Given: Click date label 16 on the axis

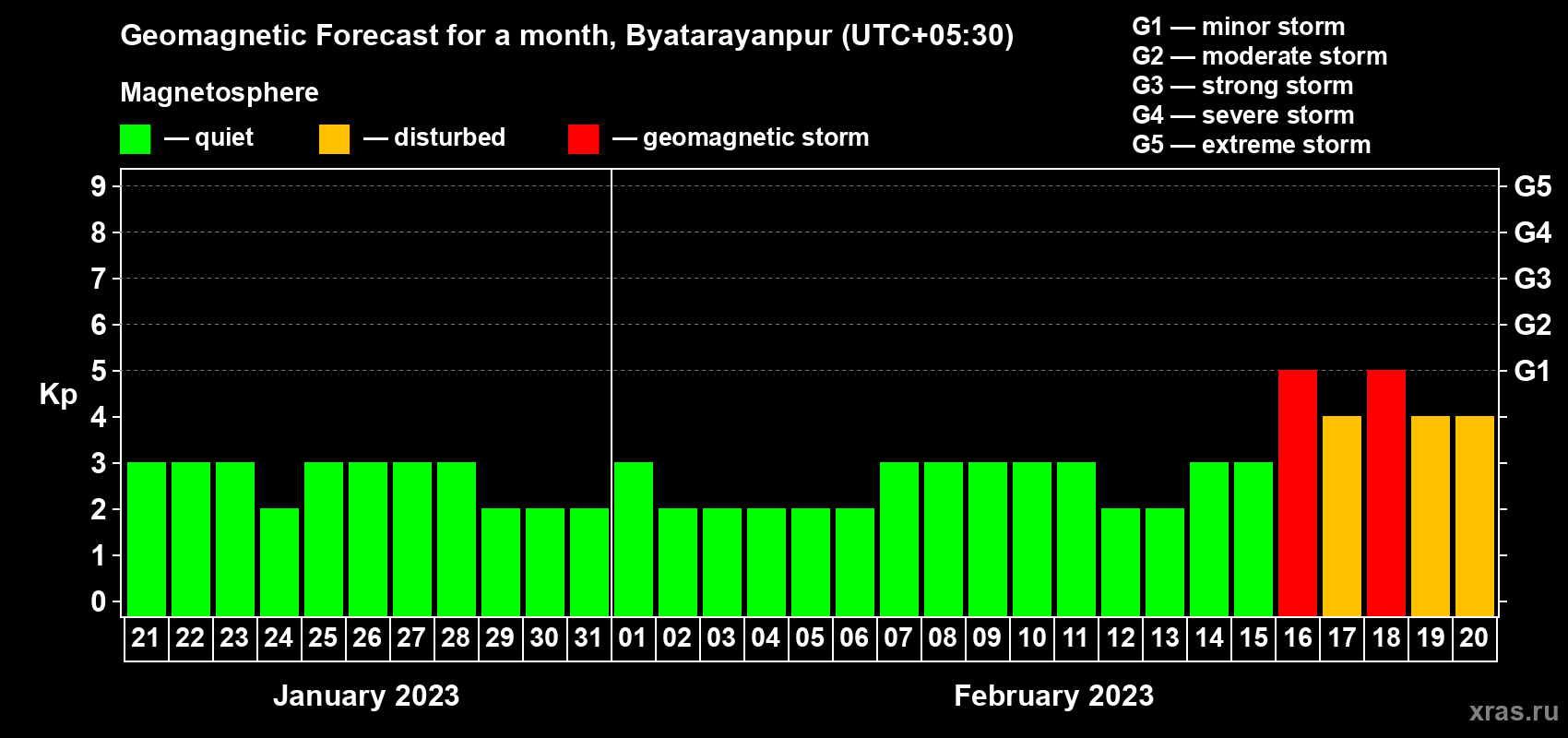Looking at the screenshot, I should point(1297,637).
